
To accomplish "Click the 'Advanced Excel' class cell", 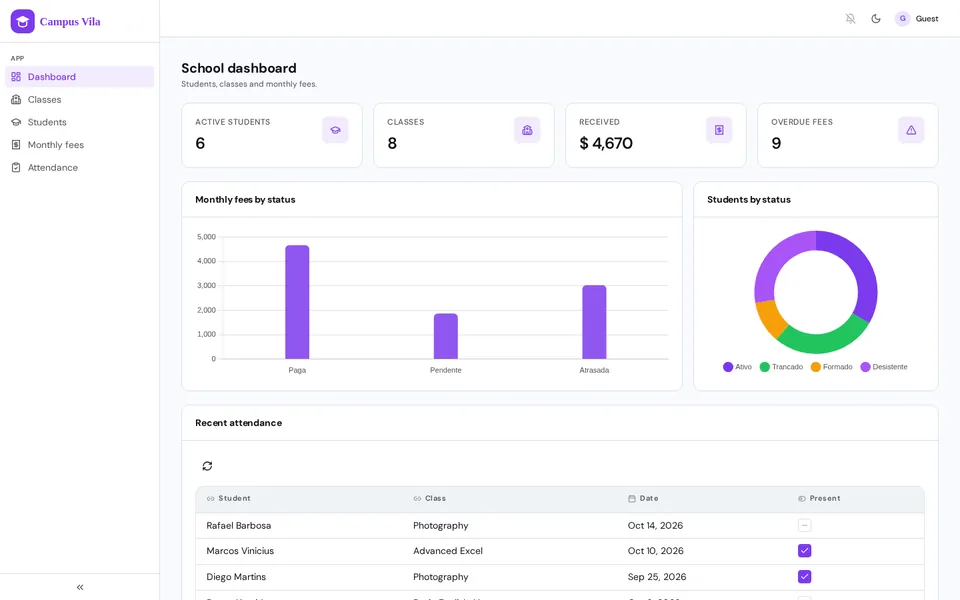I will pyautogui.click(x=448, y=550).
